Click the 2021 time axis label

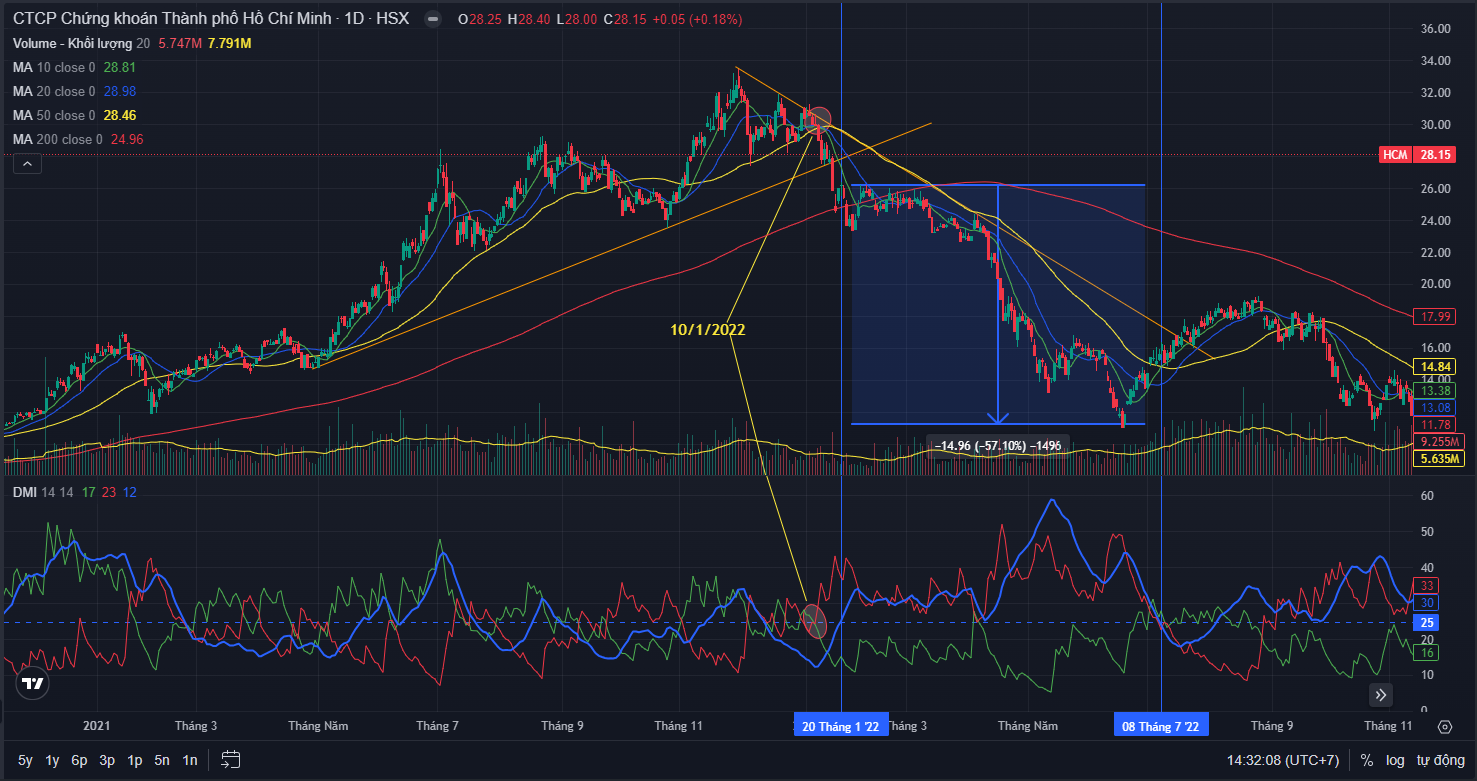pyautogui.click(x=97, y=726)
